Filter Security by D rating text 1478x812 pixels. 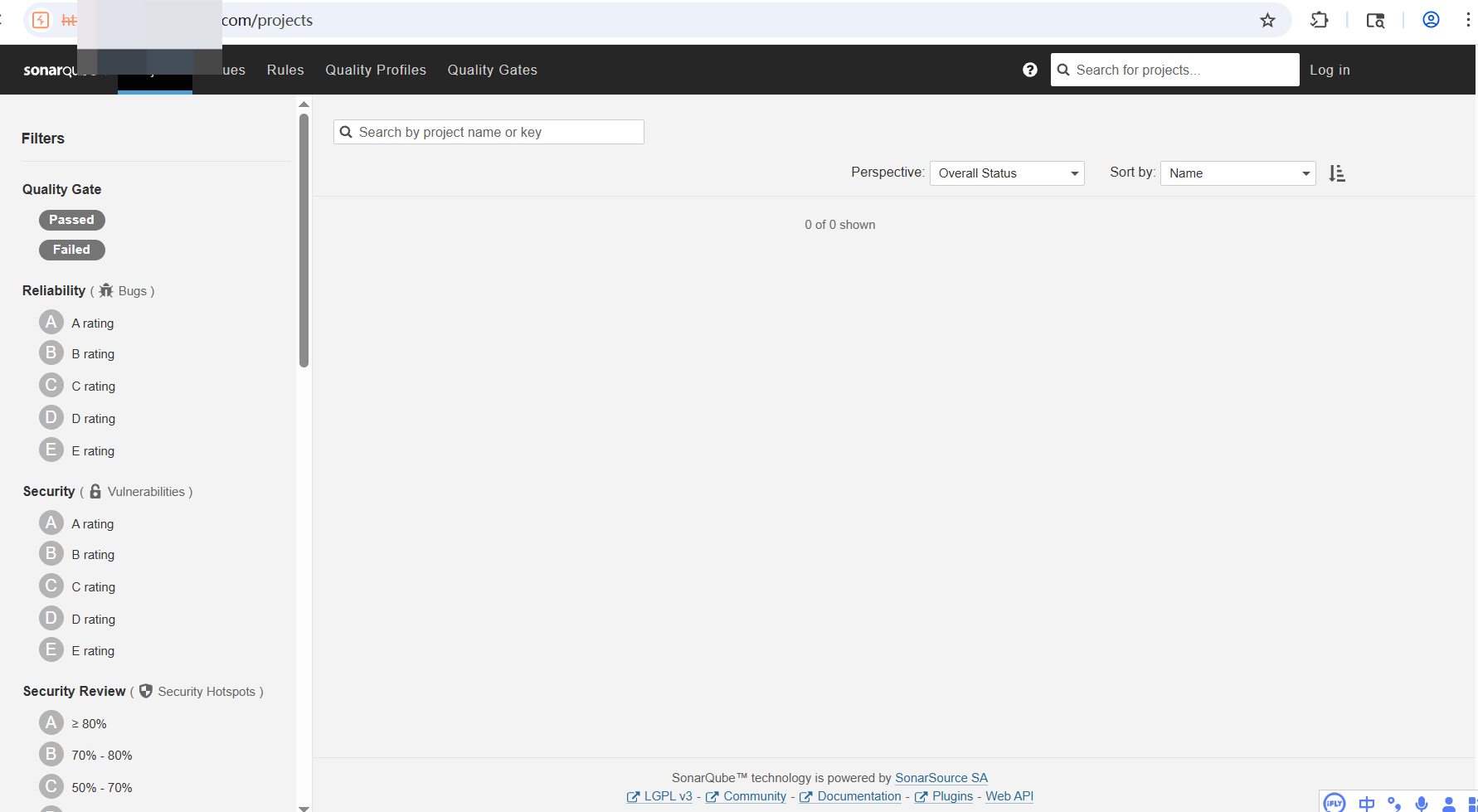click(94, 620)
